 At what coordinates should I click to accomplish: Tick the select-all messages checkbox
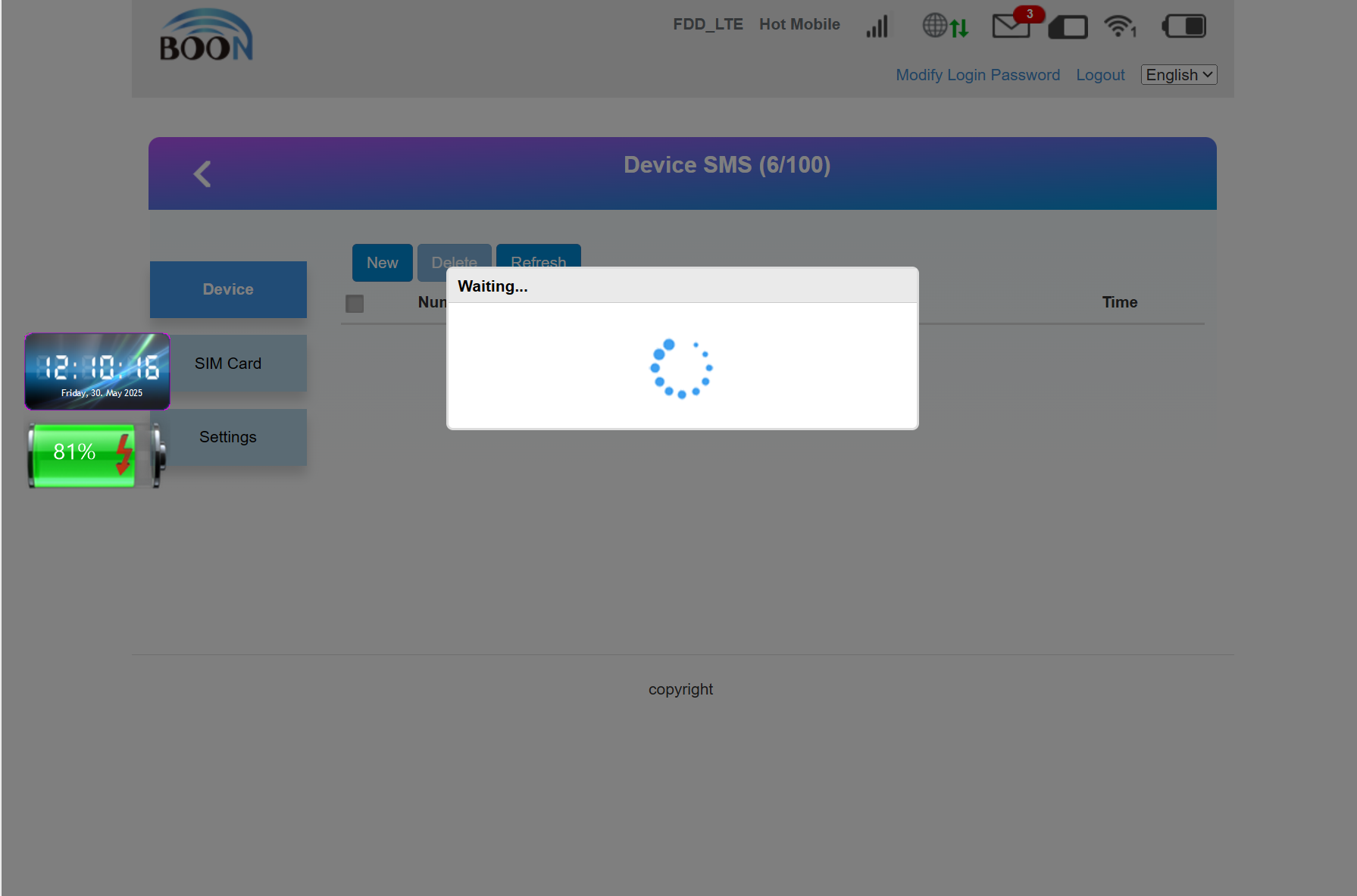tap(355, 304)
